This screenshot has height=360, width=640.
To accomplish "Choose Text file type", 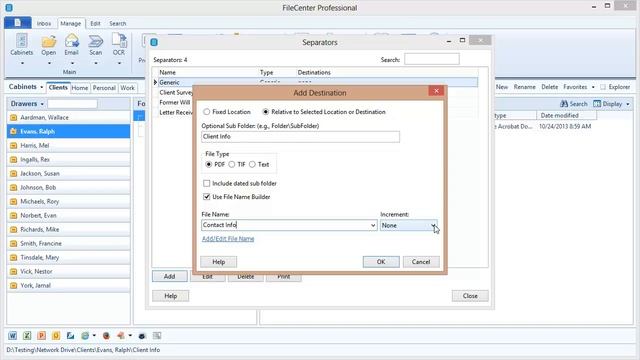I will (252, 164).
